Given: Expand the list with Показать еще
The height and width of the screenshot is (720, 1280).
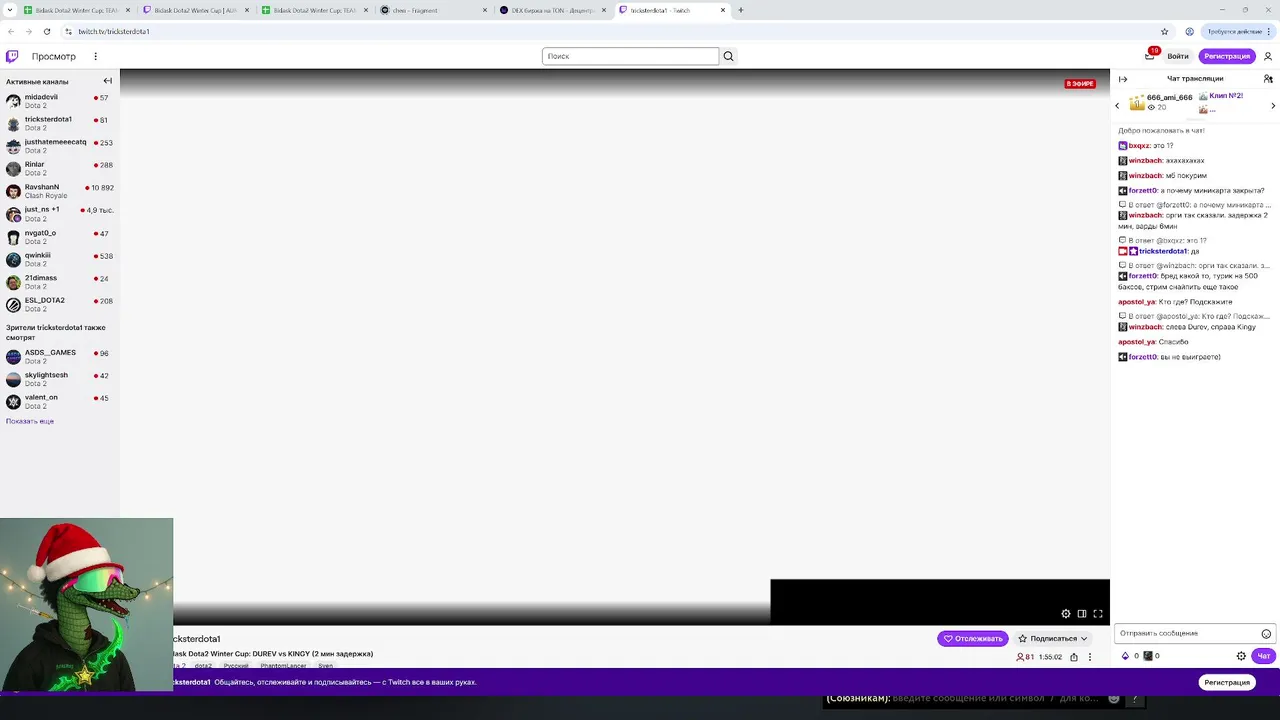Looking at the screenshot, I should 30,421.
